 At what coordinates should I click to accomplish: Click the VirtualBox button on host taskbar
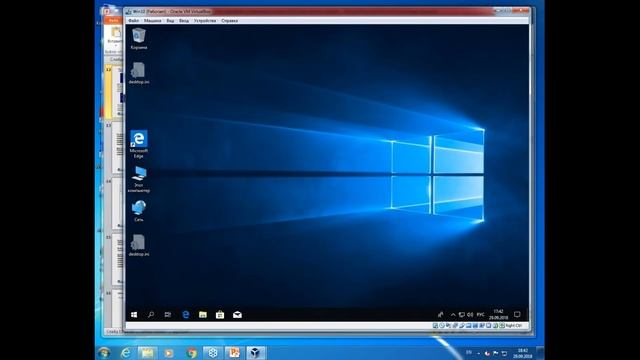(x=256, y=353)
